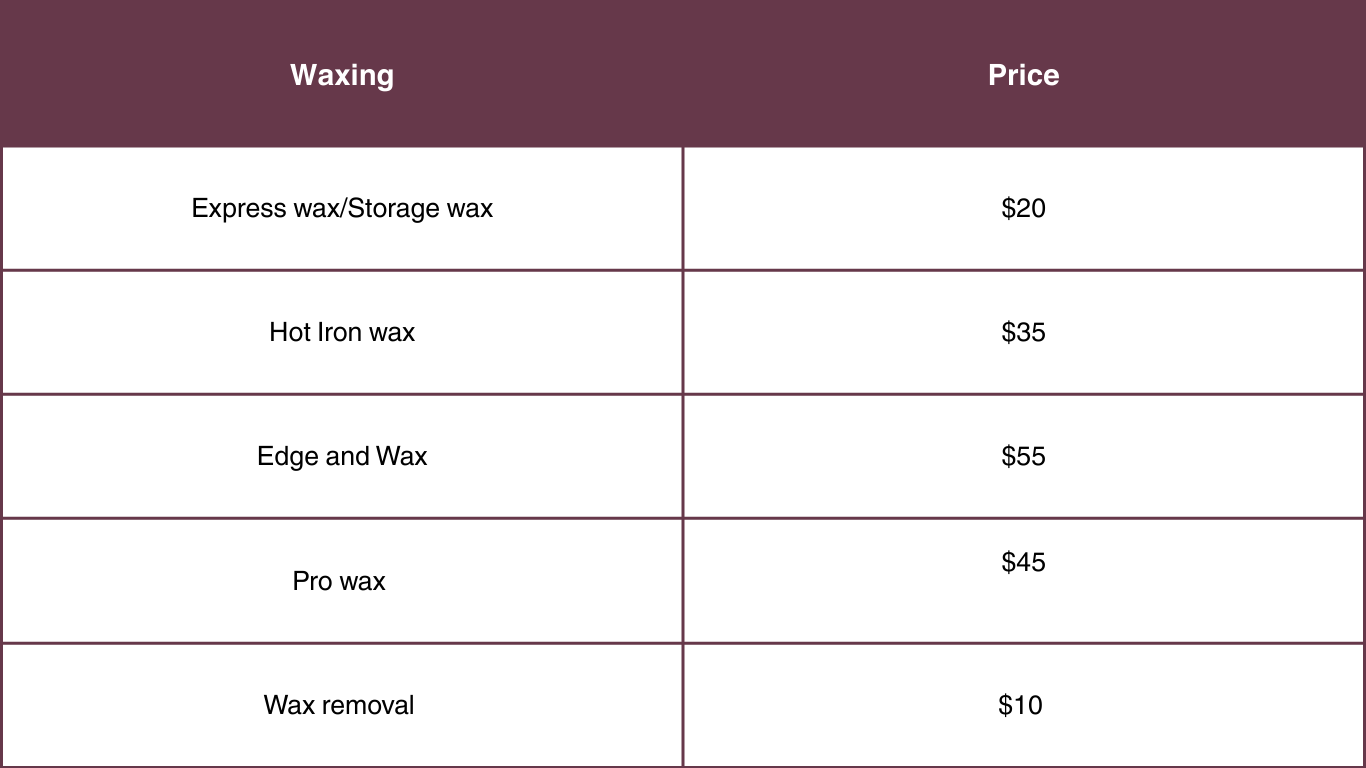
Task: Select the $45 price cell
Action: coord(1023,562)
